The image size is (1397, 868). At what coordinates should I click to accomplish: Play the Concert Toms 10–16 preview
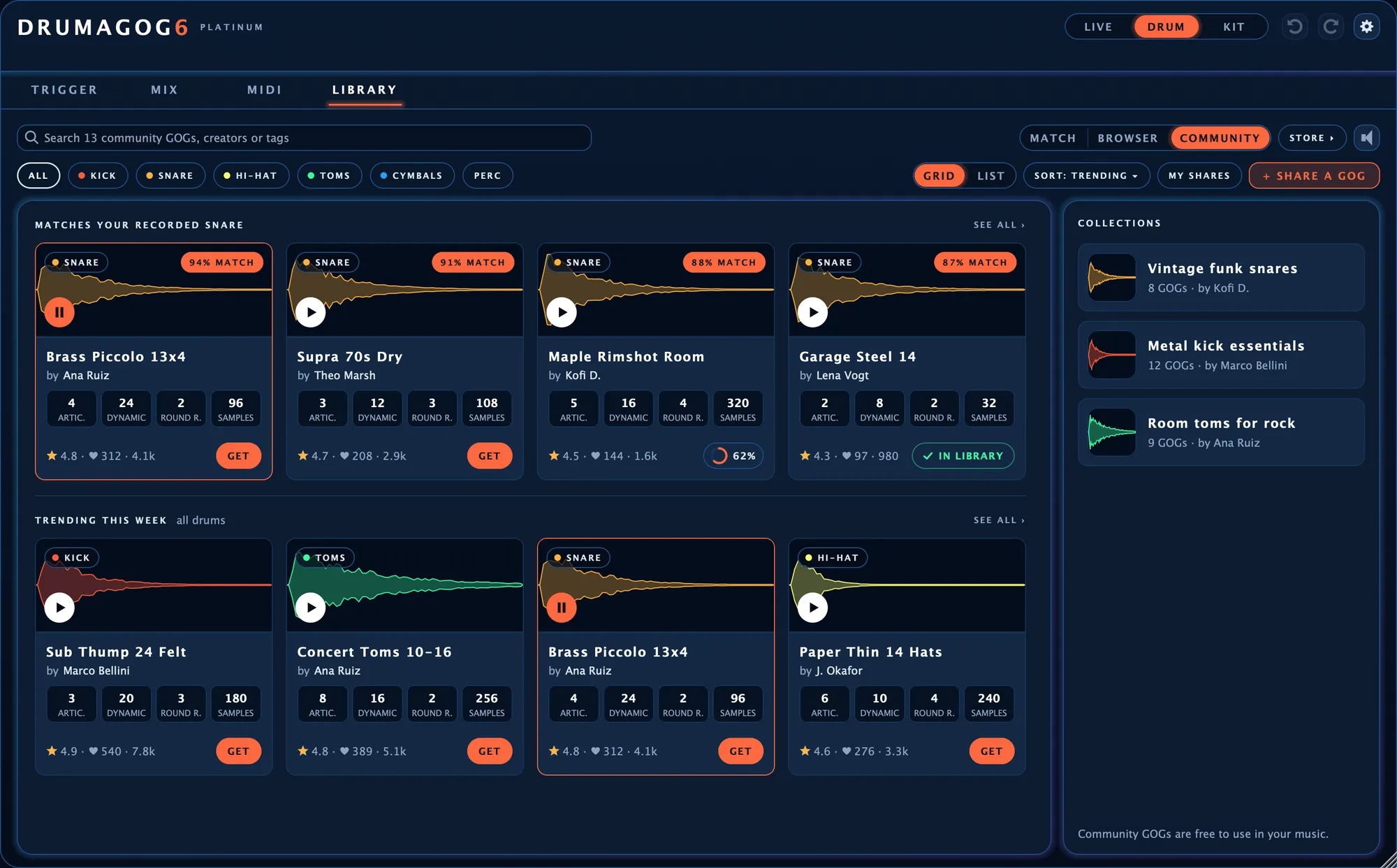coord(311,608)
